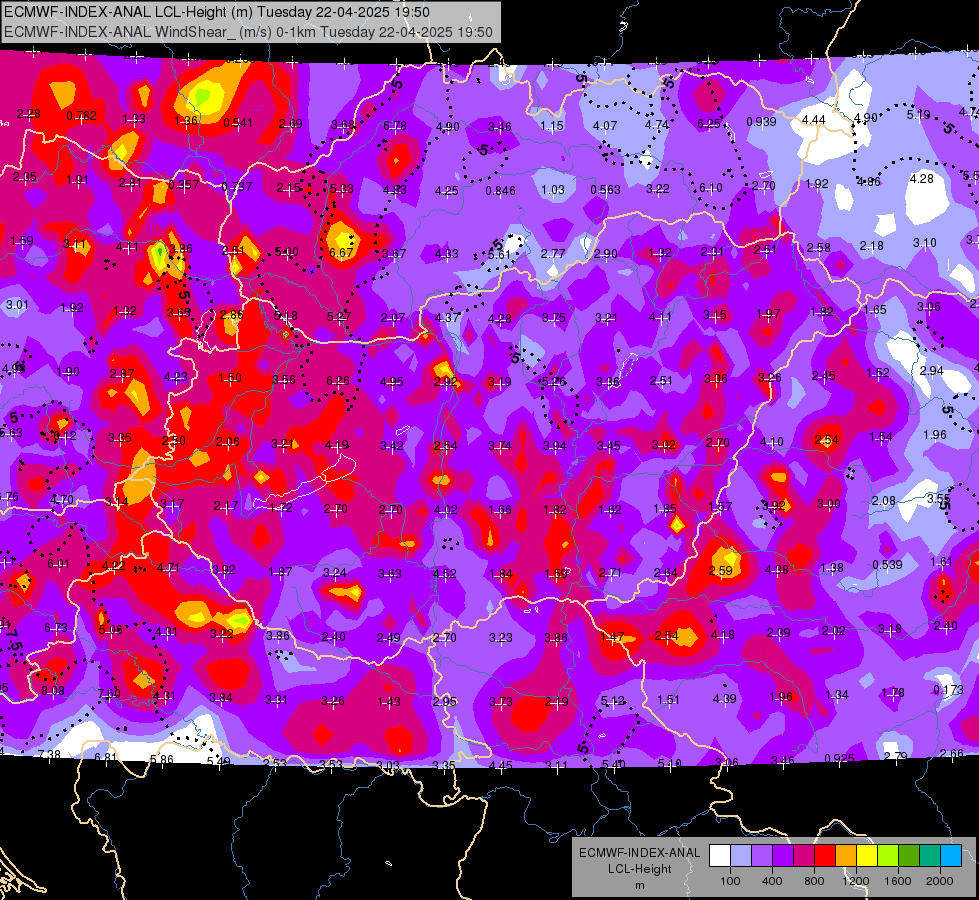This screenshot has width=979, height=900.
Task: Click the wind shear value 6.67
Action: pyautogui.click(x=341, y=253)
